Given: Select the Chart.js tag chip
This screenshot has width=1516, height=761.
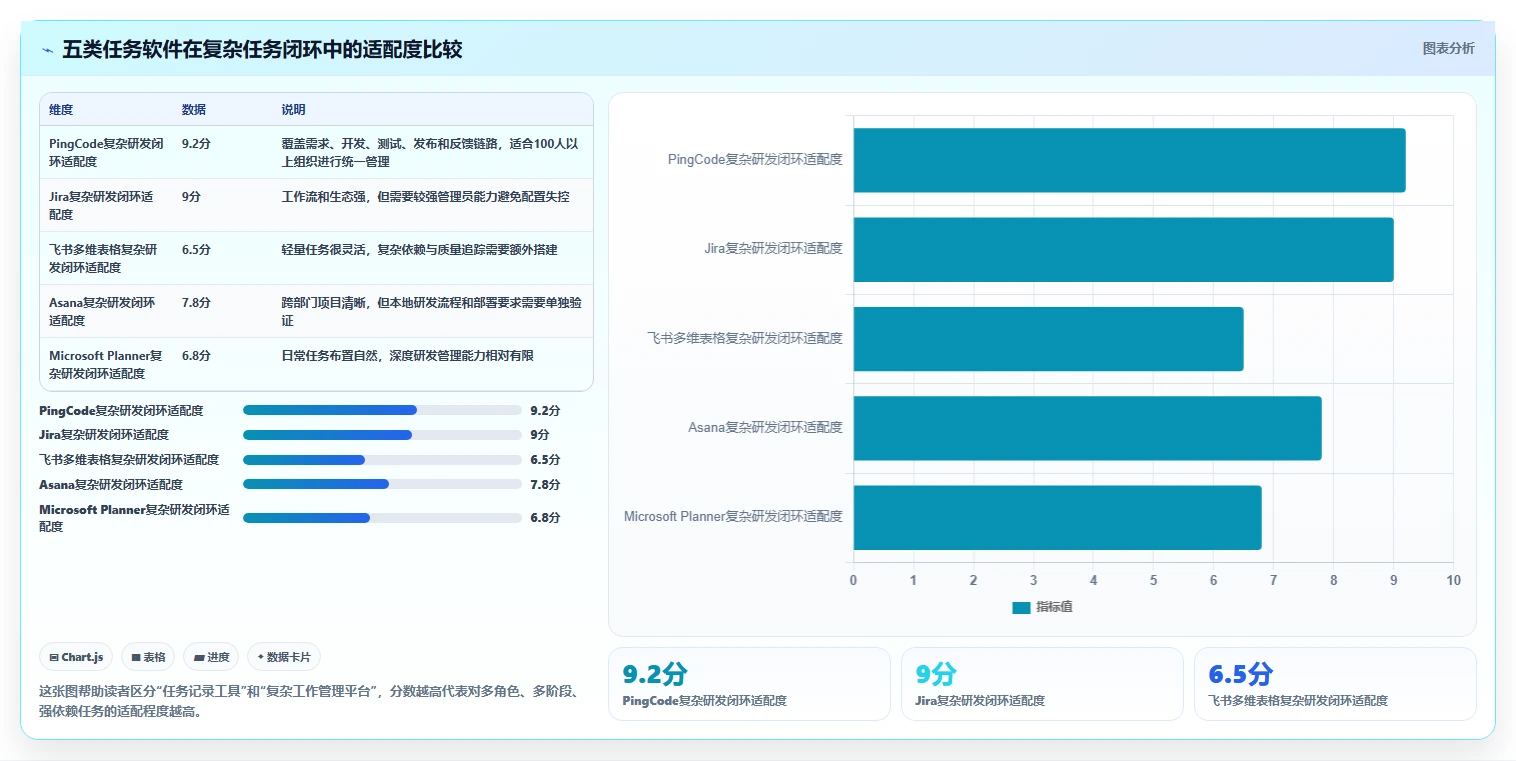Looking at the screenshot, I should tap(76, 657).
